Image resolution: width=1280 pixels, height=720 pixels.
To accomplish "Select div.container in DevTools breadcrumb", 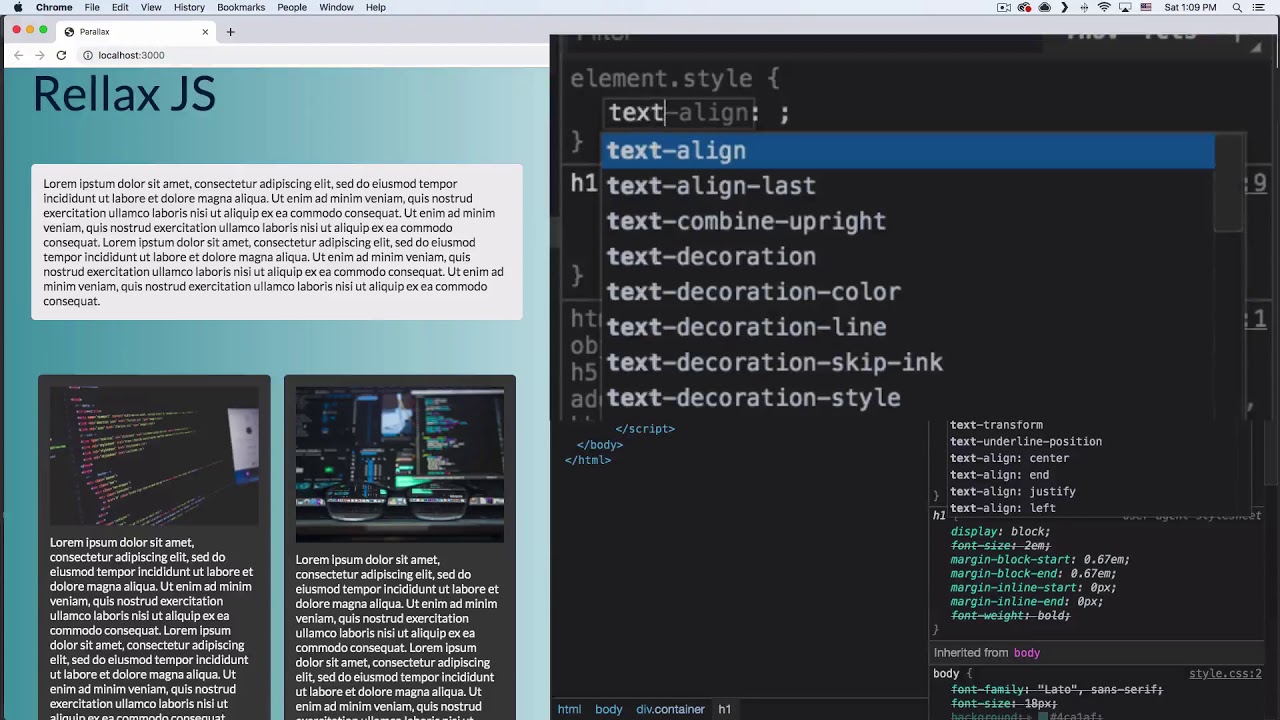I will (x=670, y=709).
